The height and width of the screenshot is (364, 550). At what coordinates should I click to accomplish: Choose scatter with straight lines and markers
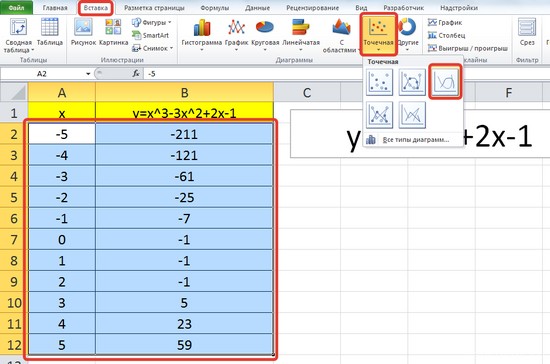click(379, 115)
